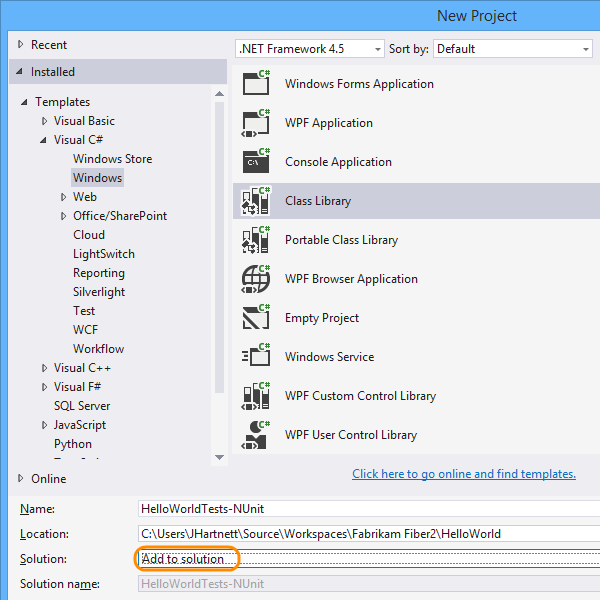Click the WPF Browser Application globe icon
This screenshot has width=600, height=600.
click(257, 279)
